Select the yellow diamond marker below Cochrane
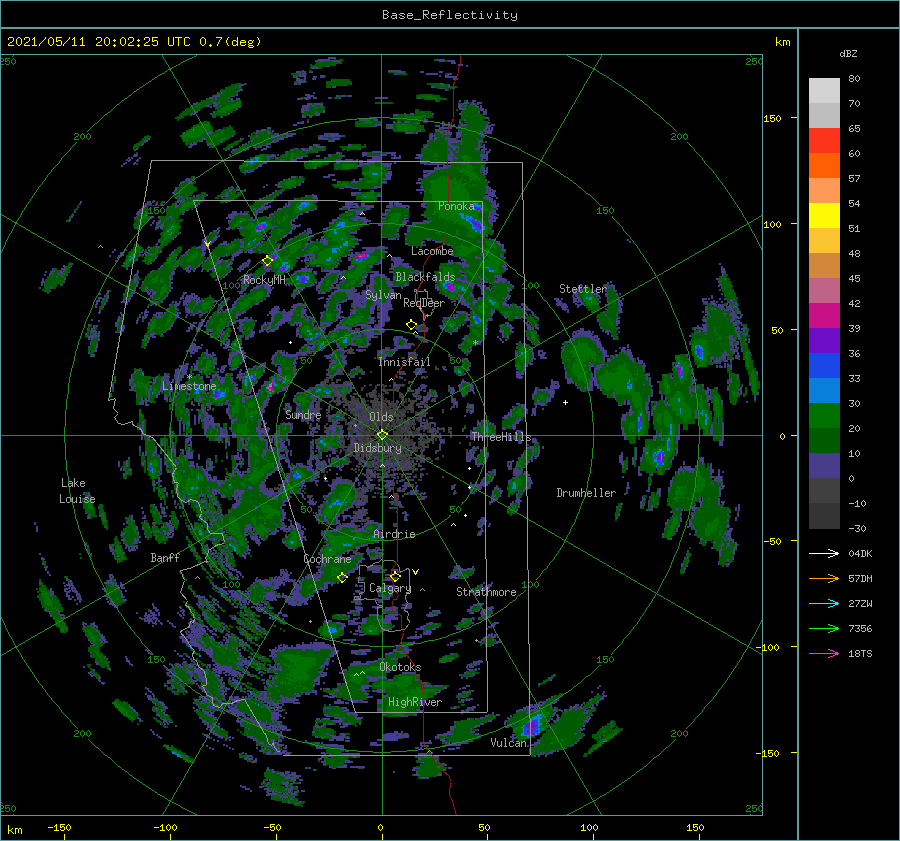The width and height of the screenshot is (900, 841). coord(342,578)
